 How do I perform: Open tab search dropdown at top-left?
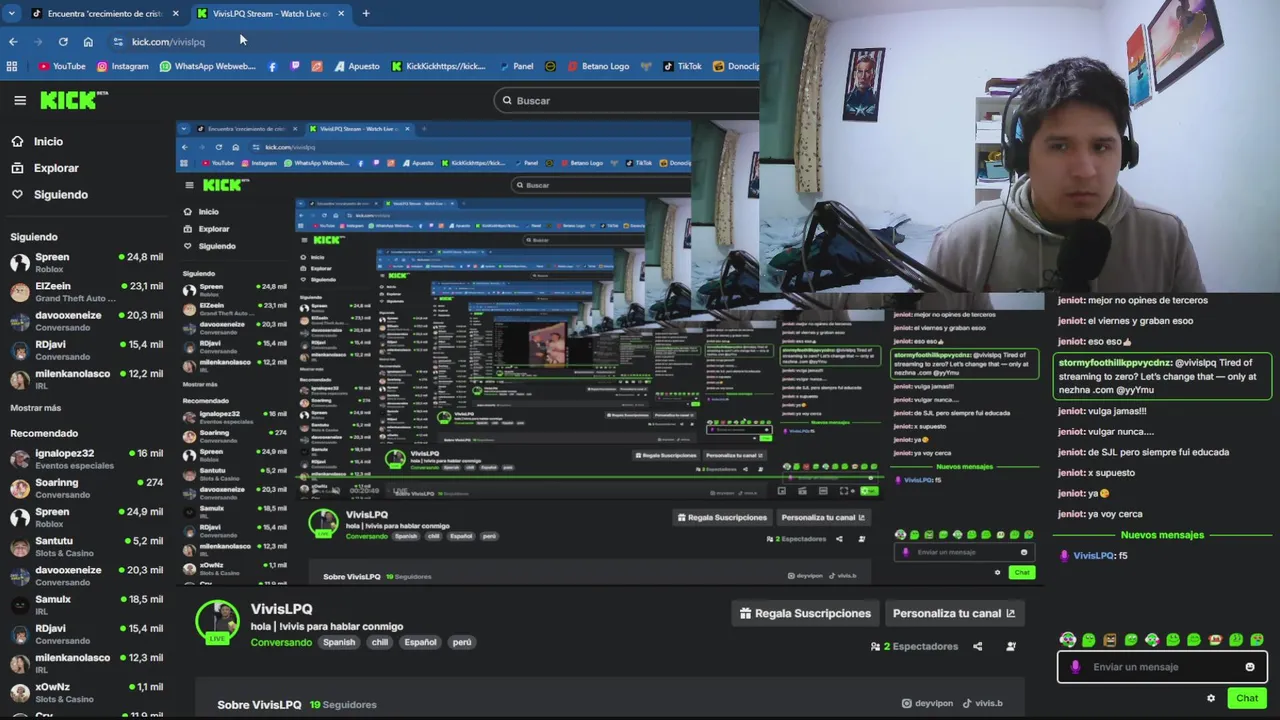click(12, 13)
